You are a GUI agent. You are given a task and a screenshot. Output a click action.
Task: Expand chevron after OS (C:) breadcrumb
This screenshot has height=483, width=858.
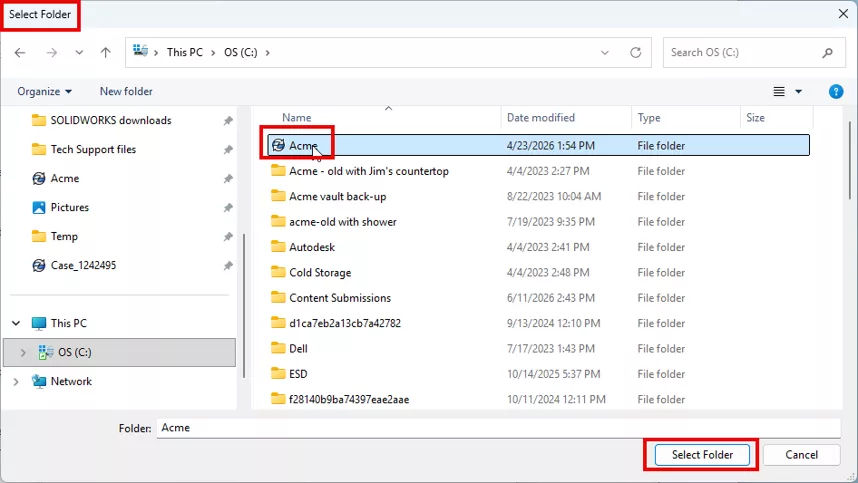point(268,53)
